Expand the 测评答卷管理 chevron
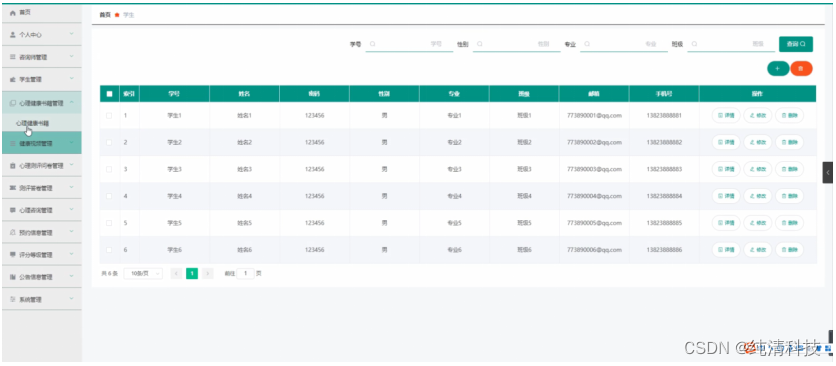The height and width of the screenshot is (366, 836). (x=72, y=188)
